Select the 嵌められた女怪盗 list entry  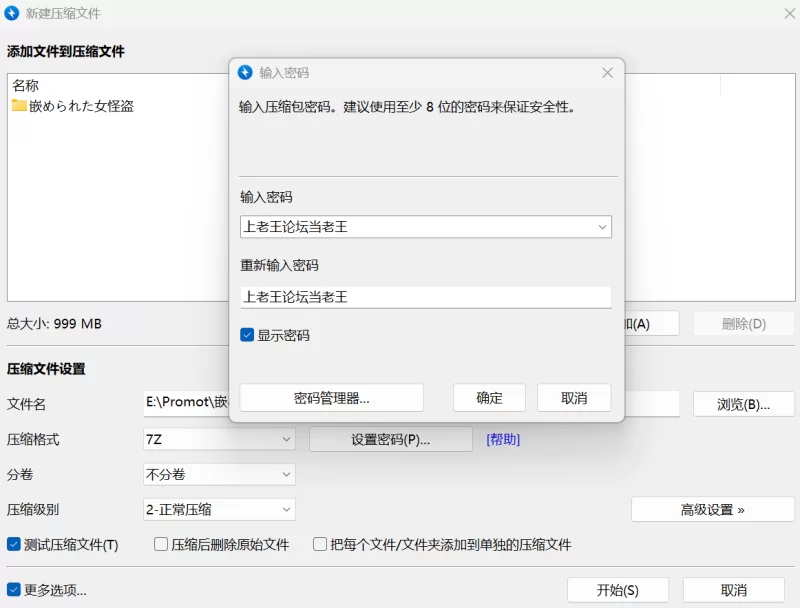point(73,106)
